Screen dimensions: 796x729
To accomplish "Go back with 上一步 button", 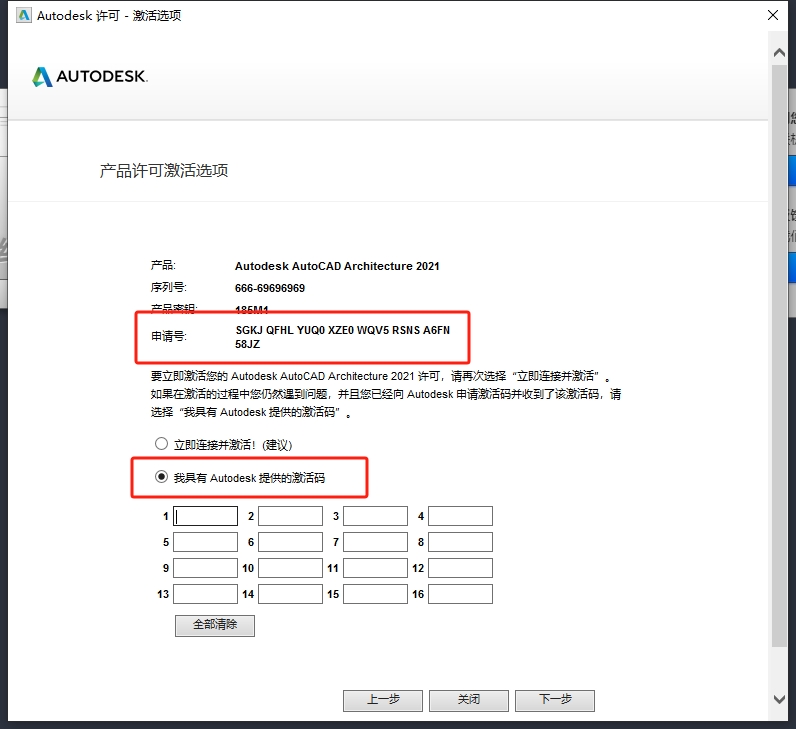I will click(x=383, y=701).
